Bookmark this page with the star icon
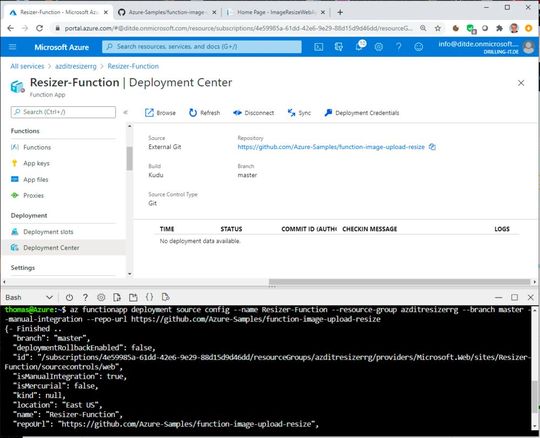Viewport: 540px width, 438px height. point(438,28)
